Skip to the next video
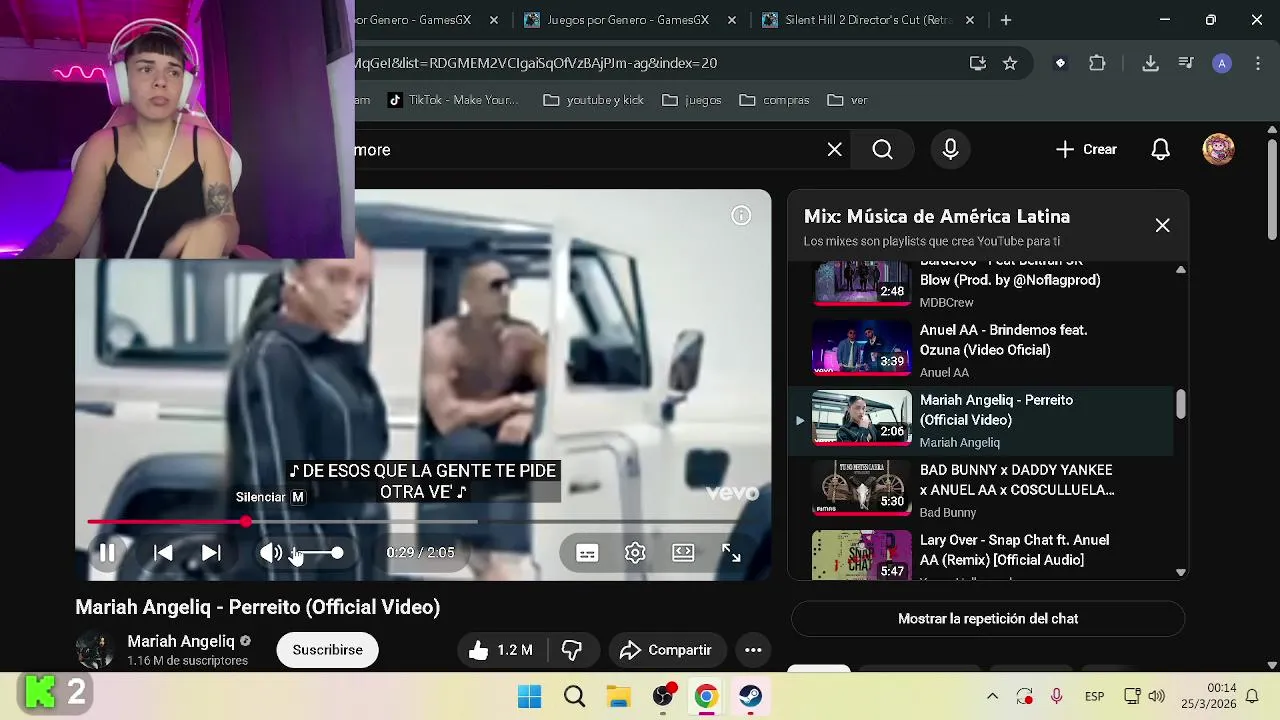 click(211, 553)
